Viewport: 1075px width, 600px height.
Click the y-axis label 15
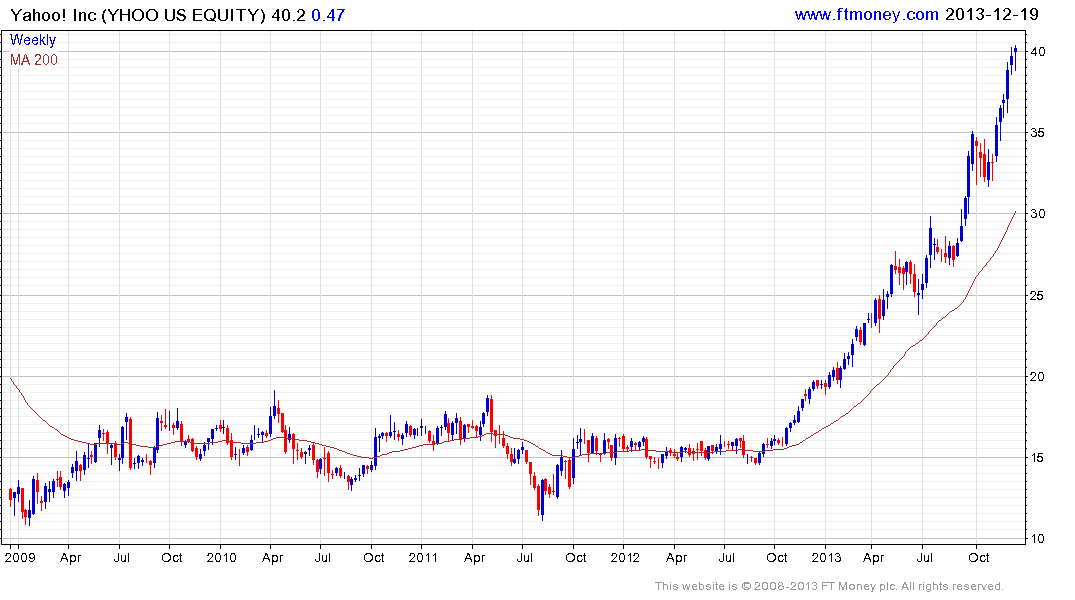pos(1038,457)
